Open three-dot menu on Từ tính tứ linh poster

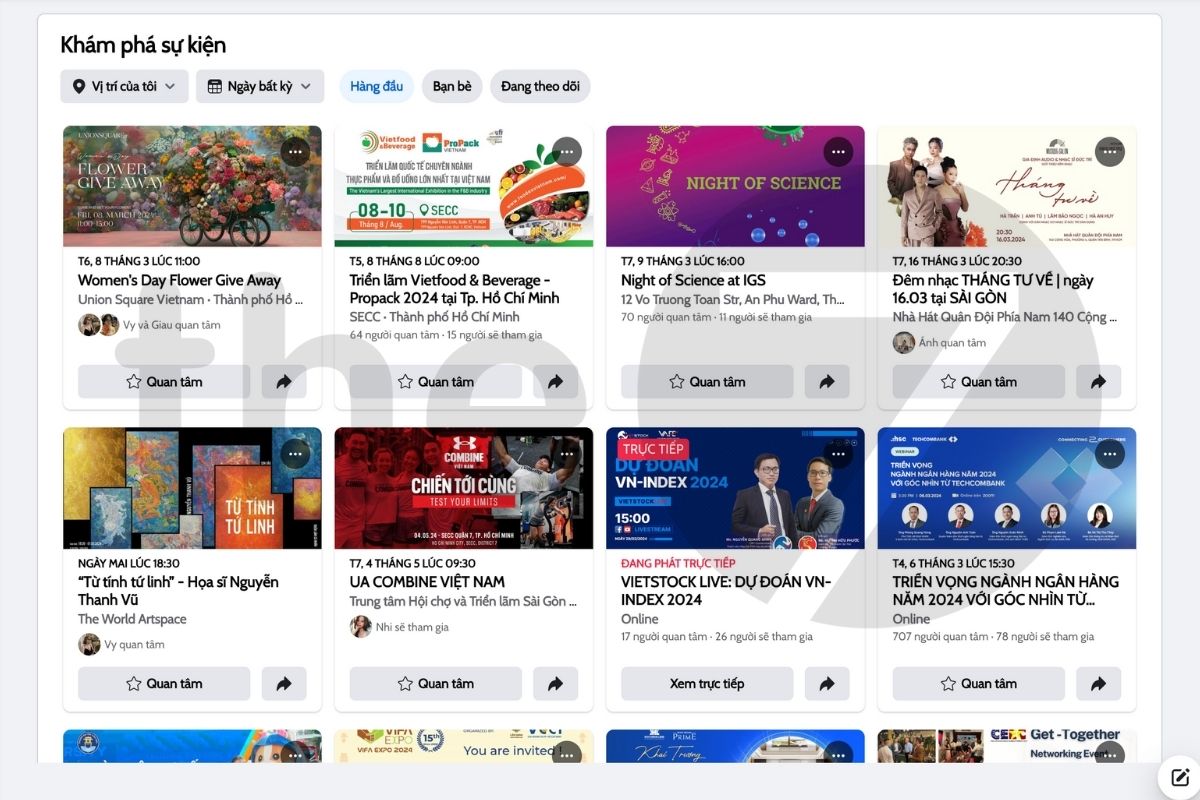click(x=295, y=453)
